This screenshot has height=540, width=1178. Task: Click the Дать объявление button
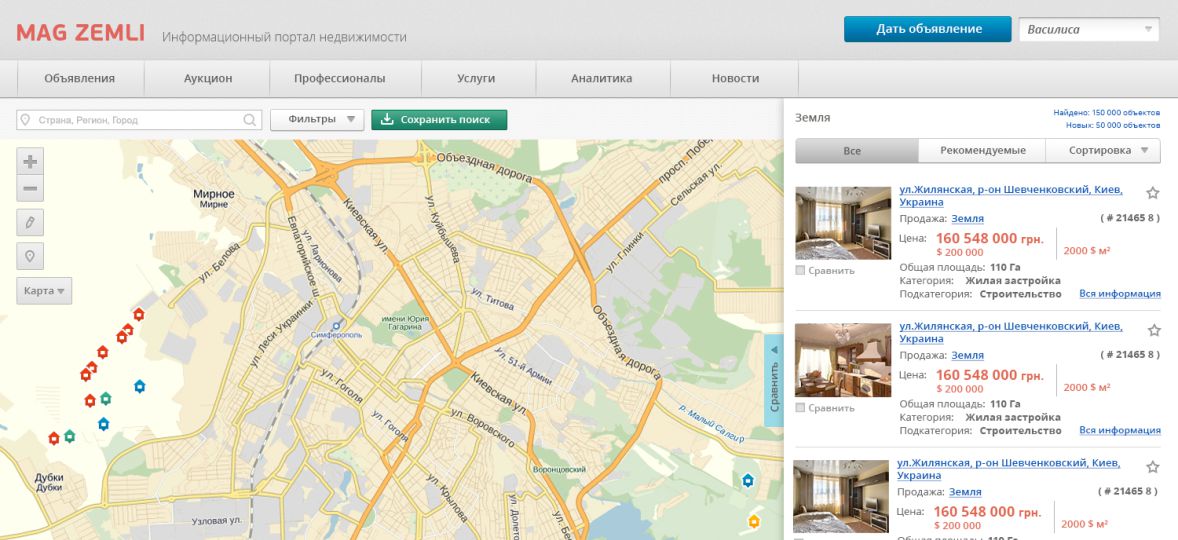click(x=928, y=29)
